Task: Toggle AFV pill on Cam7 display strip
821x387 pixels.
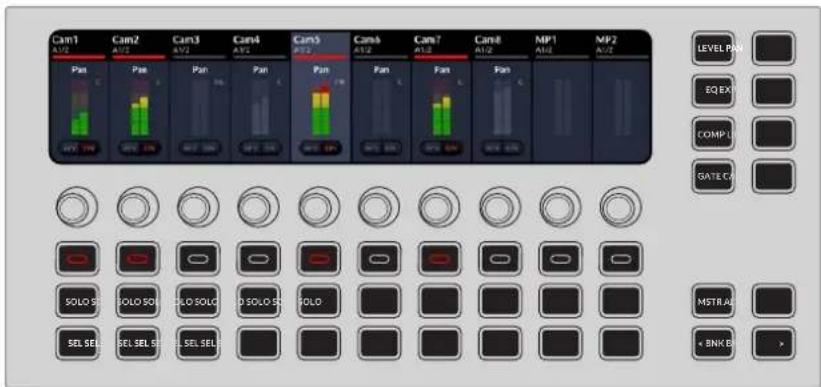Action: coord(432,148)
